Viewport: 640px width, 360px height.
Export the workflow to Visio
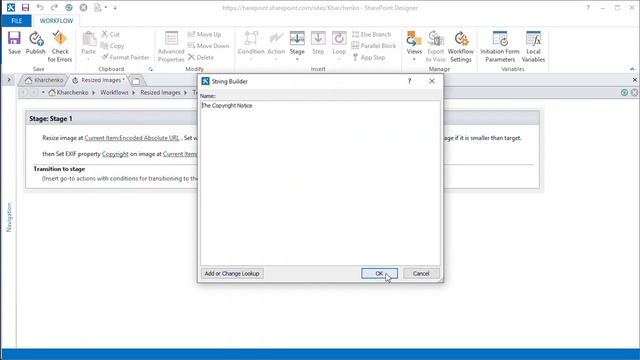[436, 47]
